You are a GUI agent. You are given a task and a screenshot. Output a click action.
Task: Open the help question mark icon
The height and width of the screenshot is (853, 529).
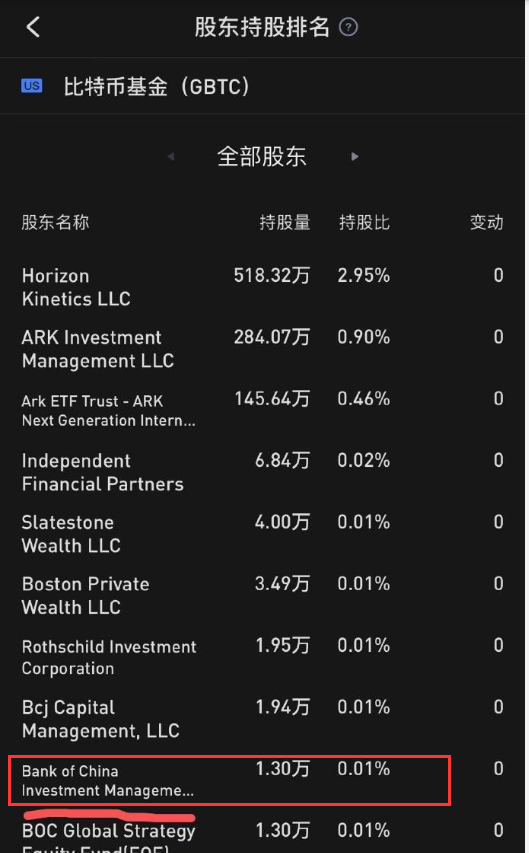coord(348,27)
